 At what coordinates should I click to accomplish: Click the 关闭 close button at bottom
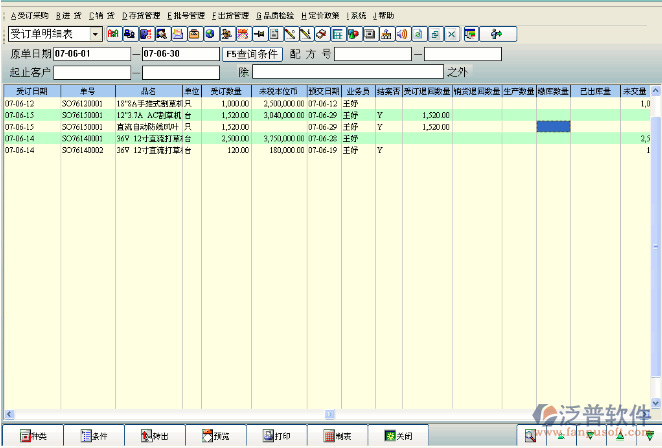pos(398,436)
